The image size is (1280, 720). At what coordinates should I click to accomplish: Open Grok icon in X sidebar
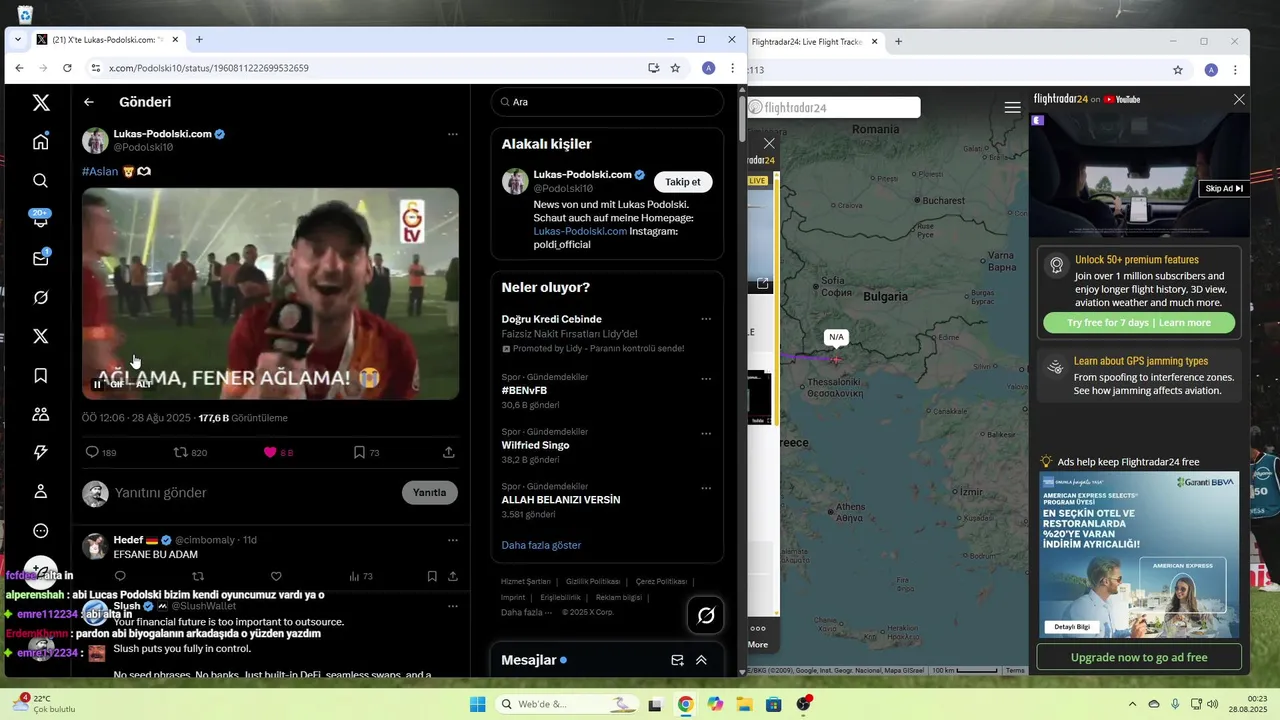click(x=40, y=297)
